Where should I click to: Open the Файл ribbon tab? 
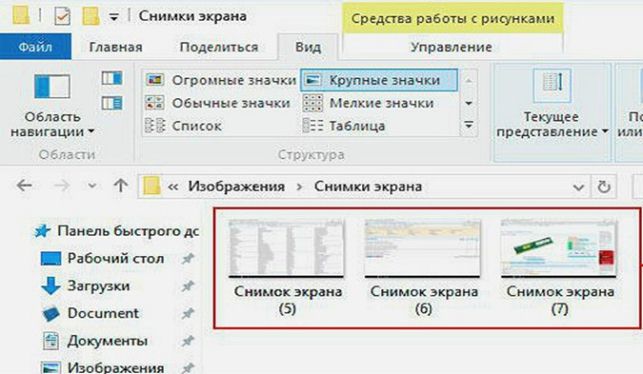coord(35,47)
